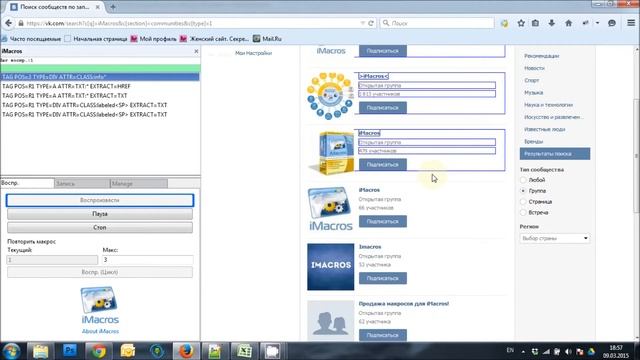Open Продажа макросов для iMacros! group link
Viewport: 640px width, 360px height.
point(404,304)
